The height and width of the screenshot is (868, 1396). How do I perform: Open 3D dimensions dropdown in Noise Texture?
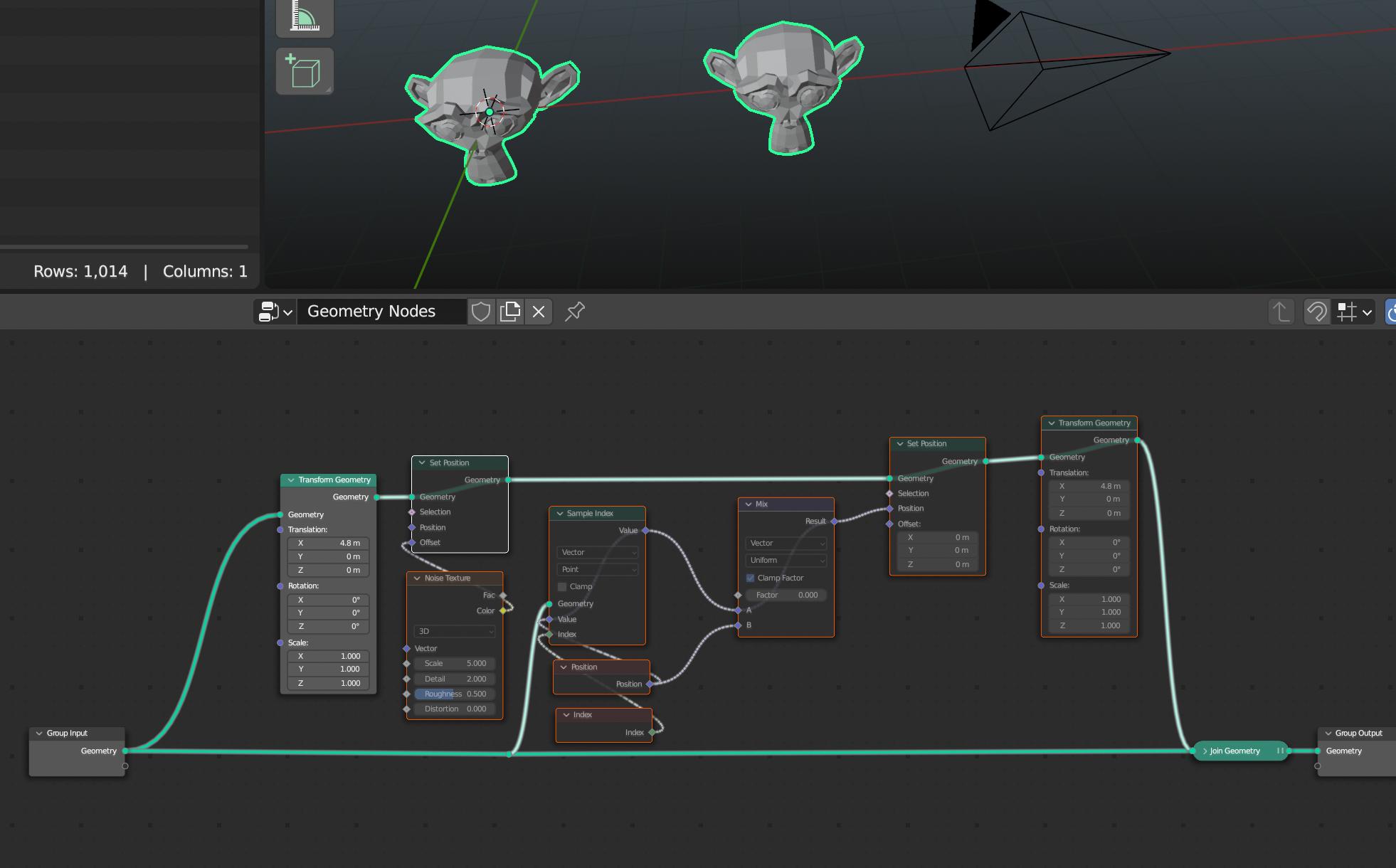pos(455,632)
